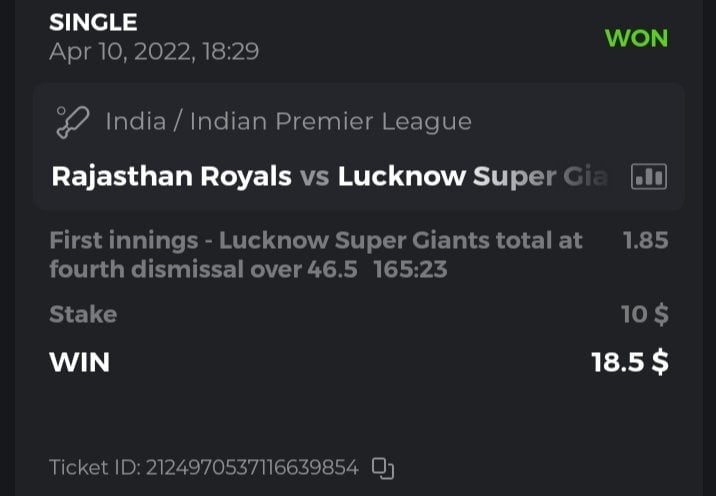Click the 10 $ stake amount

644,314
